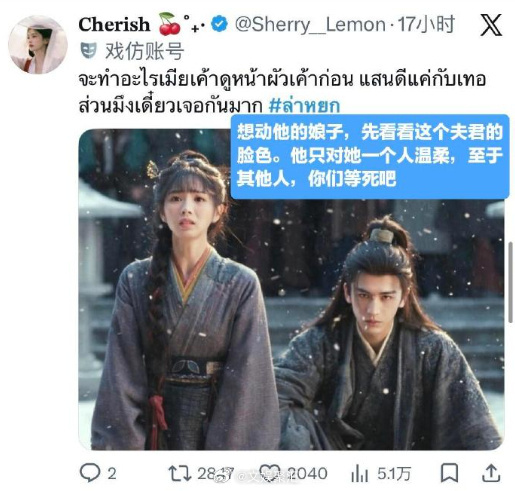This screenshot has height=491, width=515.
Task: Open the reply comment icon
Action: click(x=90, y=472)
